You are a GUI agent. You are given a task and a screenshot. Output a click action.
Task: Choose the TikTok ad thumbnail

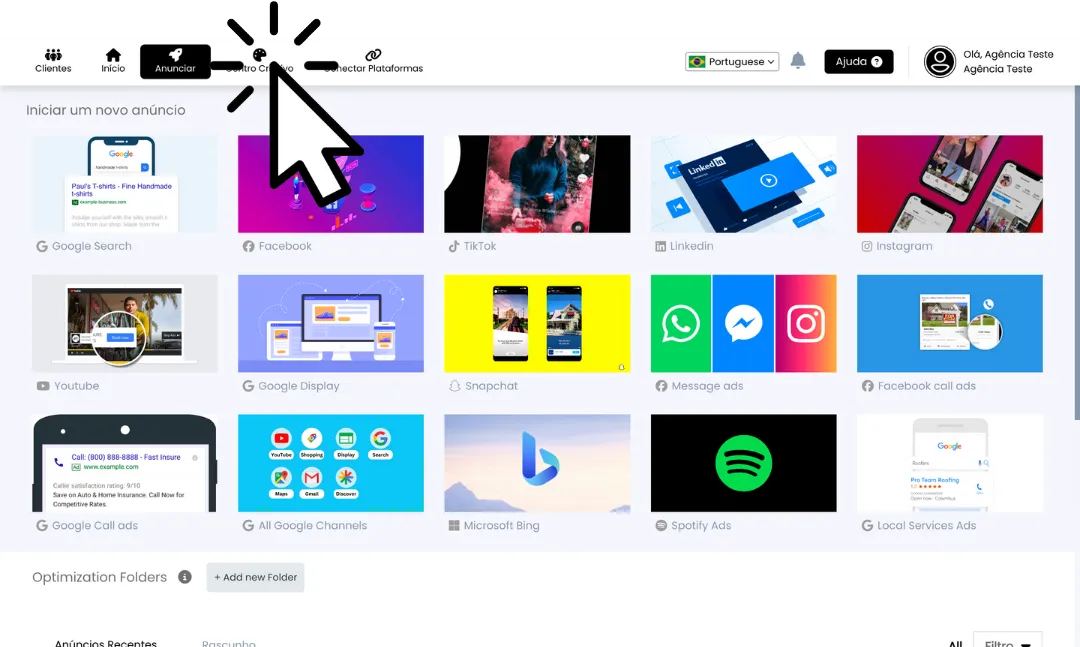tap(537, 184)
